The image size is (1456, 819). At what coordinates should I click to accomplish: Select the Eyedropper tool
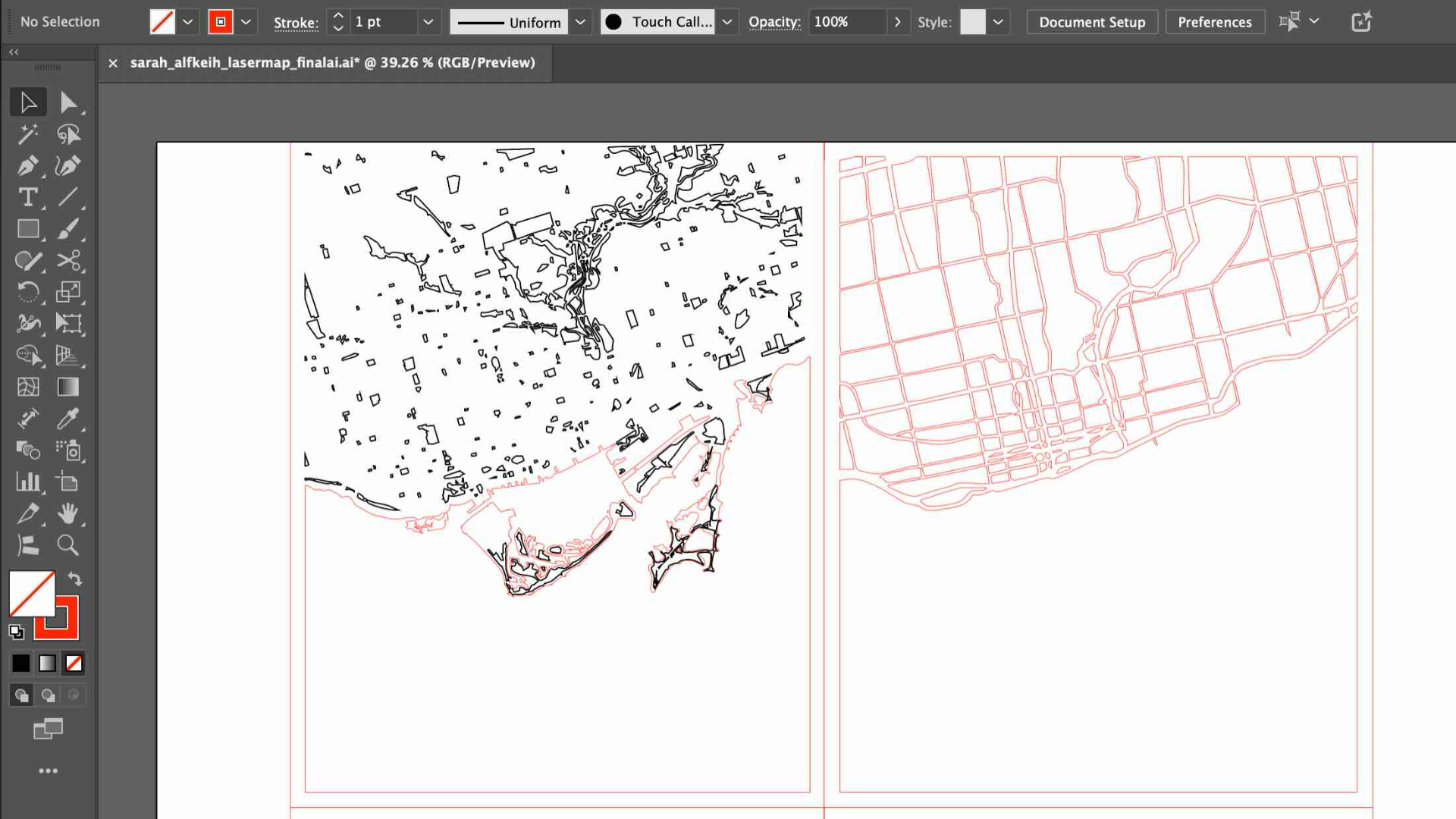click(67, 419)
